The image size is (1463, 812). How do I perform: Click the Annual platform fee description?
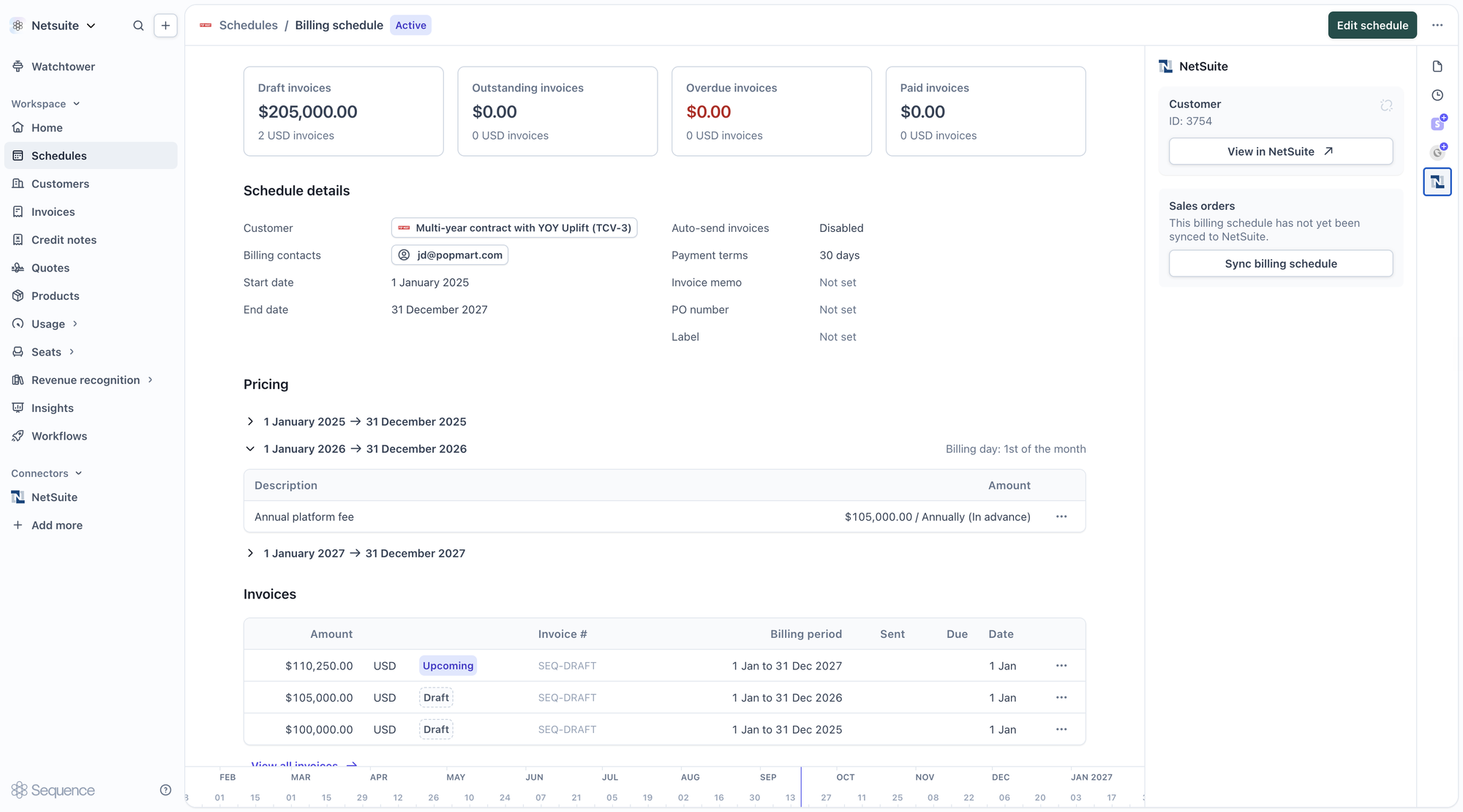pyautogui.click(x=304, y=517)
